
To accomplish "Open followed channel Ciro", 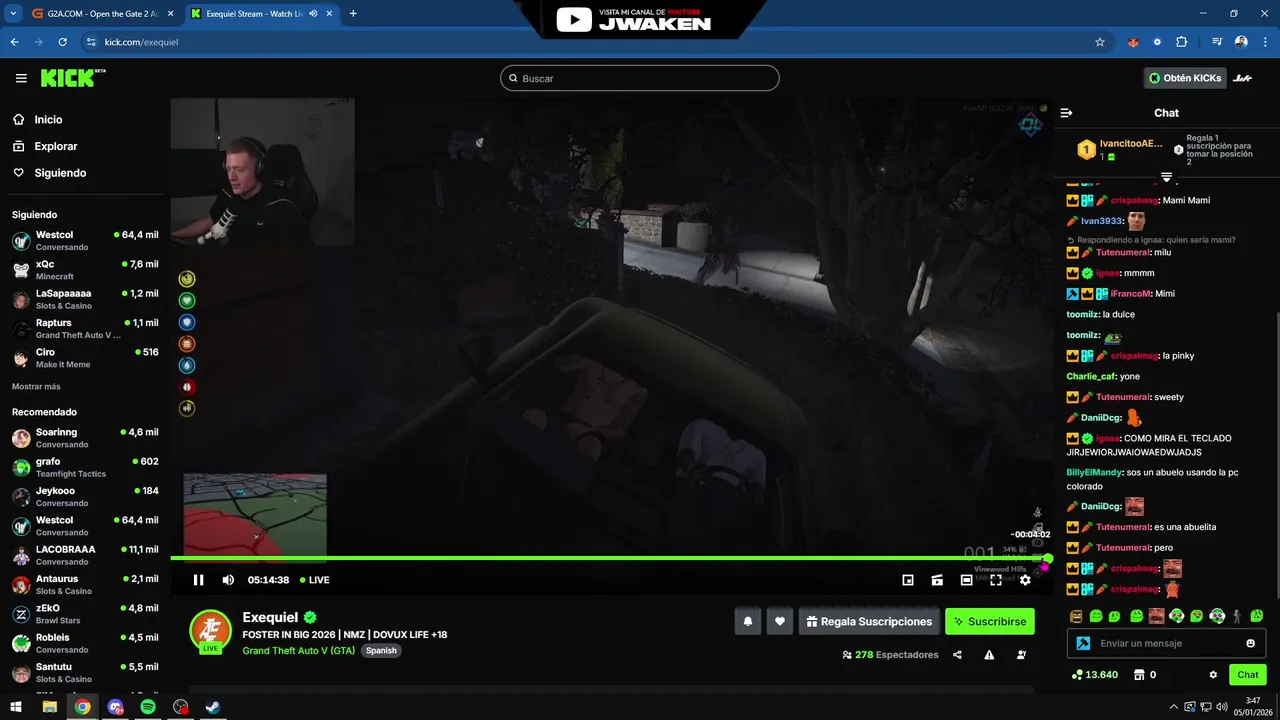I will [85, 358].
